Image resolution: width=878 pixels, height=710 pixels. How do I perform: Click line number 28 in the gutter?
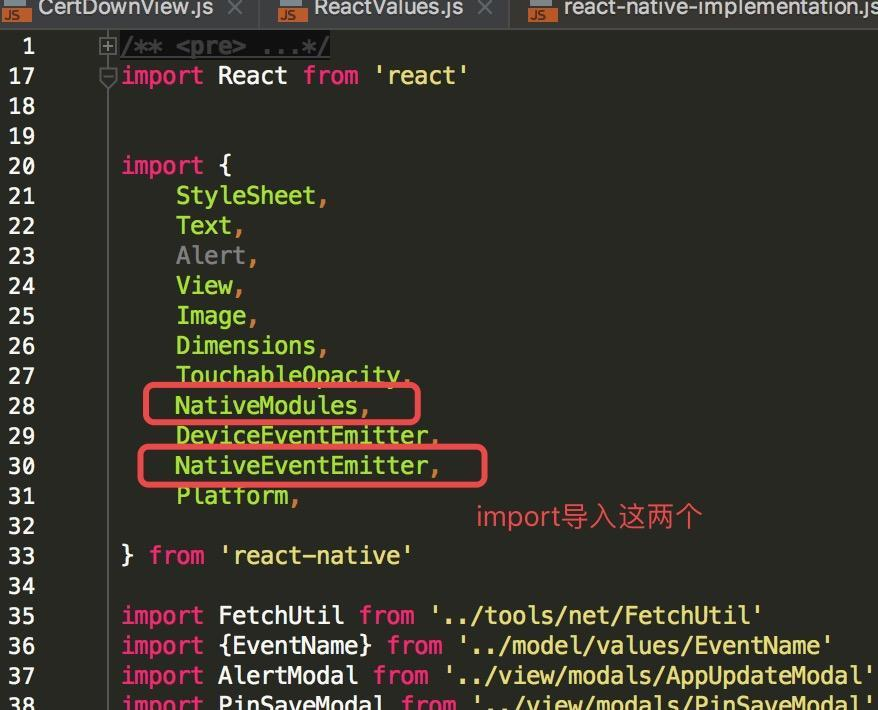tap(22, 405)
